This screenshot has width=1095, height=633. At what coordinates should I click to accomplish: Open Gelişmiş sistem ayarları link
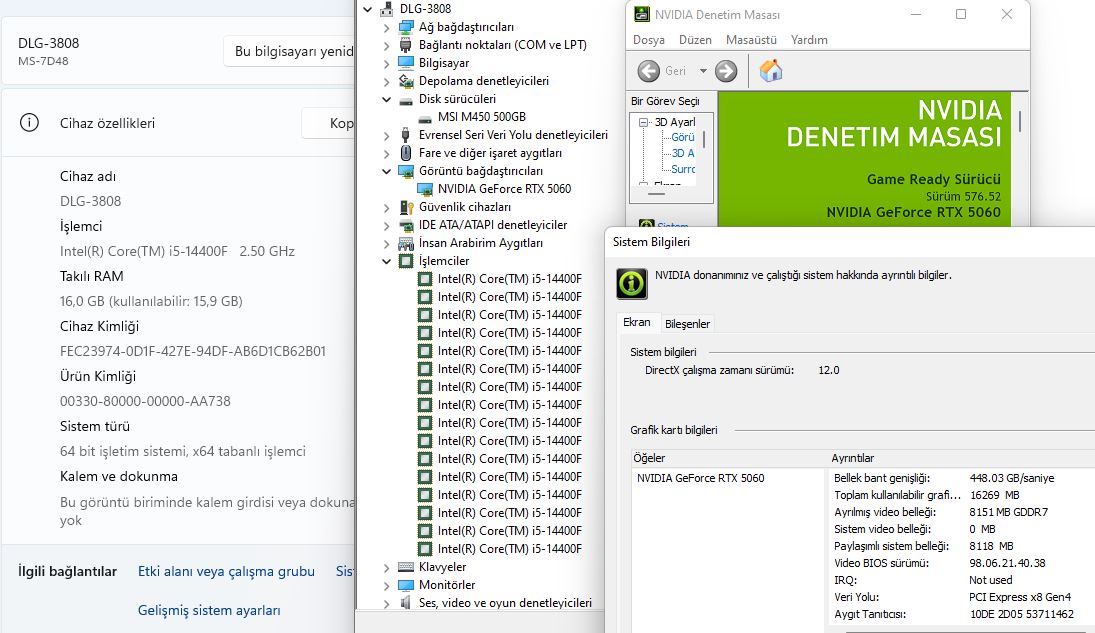click(209, 610)
